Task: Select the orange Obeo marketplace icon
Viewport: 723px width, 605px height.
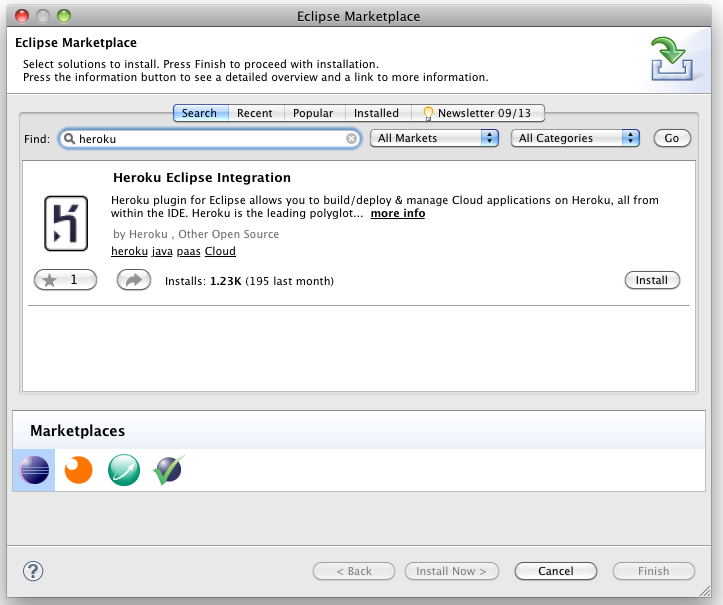Action: pyautogui.click(x=78, y=470)
